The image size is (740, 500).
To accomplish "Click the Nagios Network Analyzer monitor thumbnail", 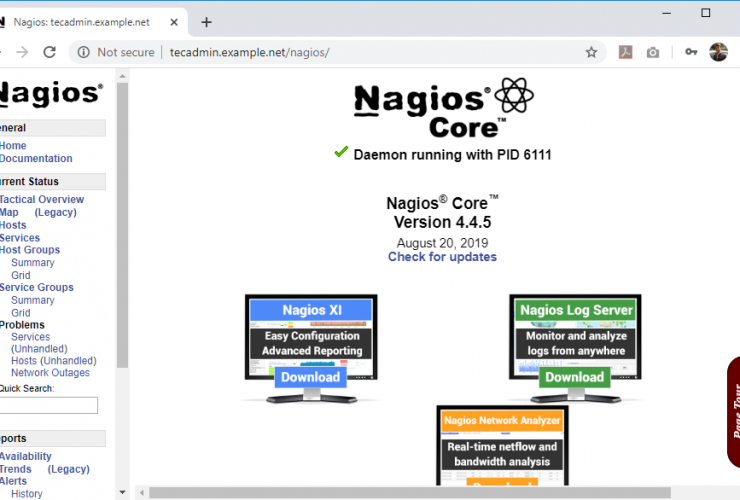I will pyautogui.click(x=502, y=445).
